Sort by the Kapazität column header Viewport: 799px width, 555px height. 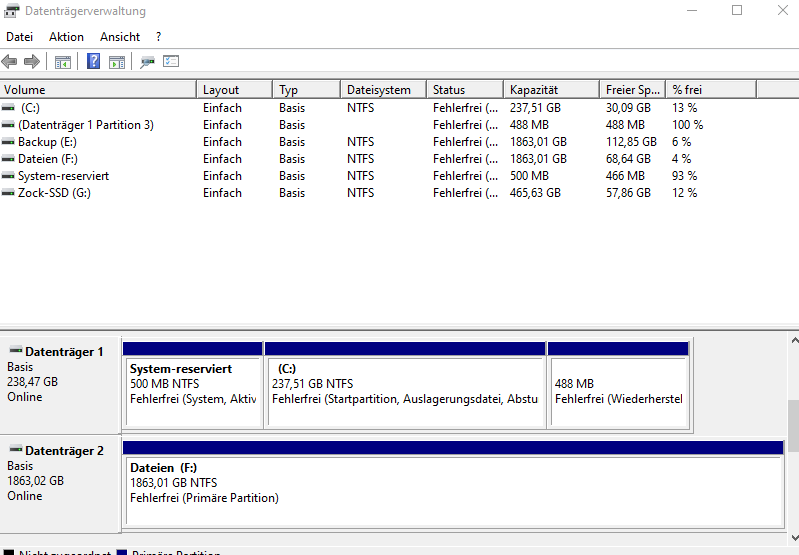(x=552, y=90)
